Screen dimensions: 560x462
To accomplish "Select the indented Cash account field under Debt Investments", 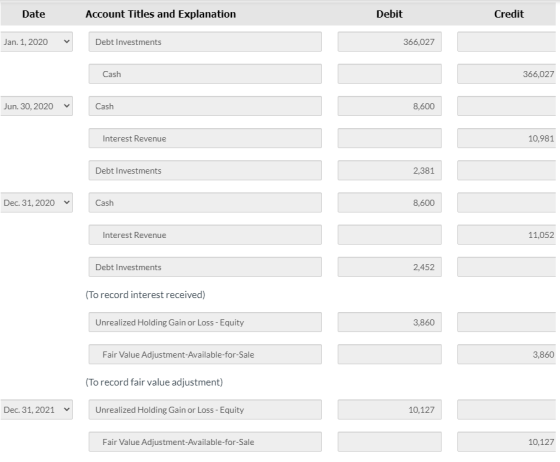I will tap(205, 74).
